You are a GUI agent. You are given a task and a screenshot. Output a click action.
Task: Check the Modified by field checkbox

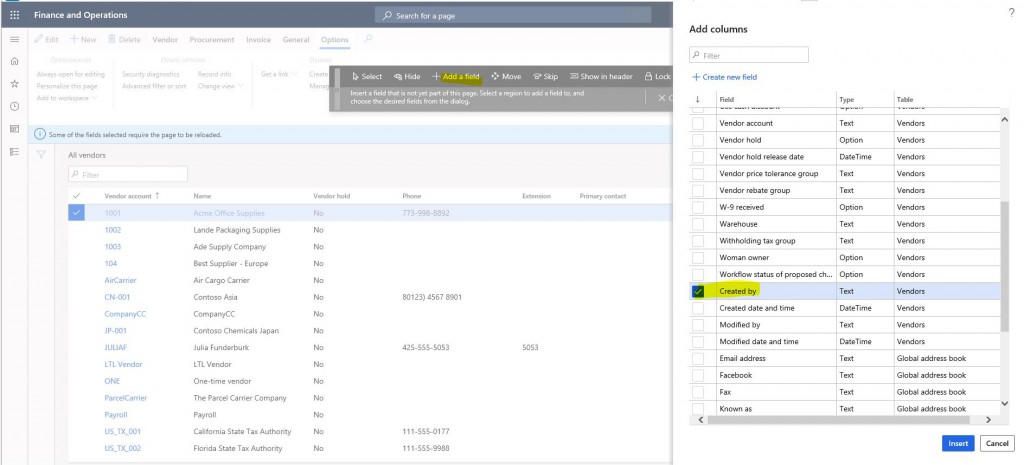[698, 325]
